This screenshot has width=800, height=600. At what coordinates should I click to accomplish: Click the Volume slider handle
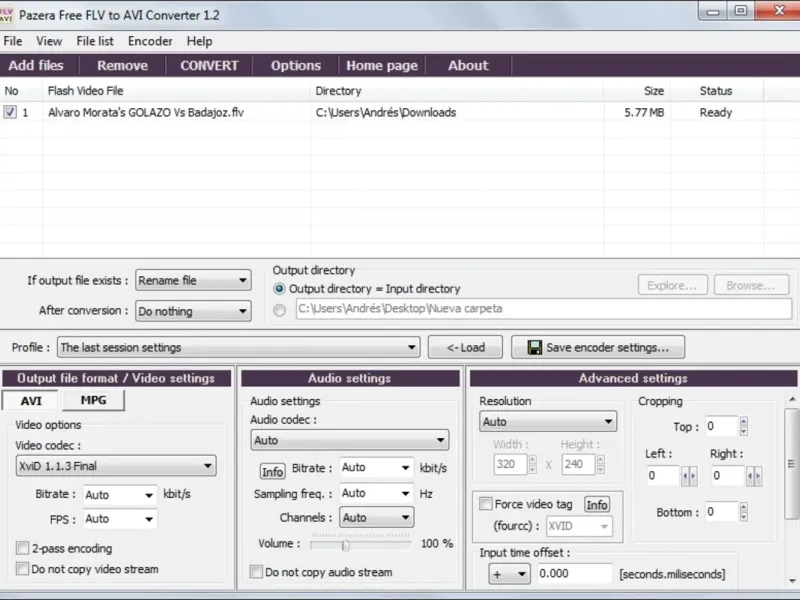tap(346, 545)
